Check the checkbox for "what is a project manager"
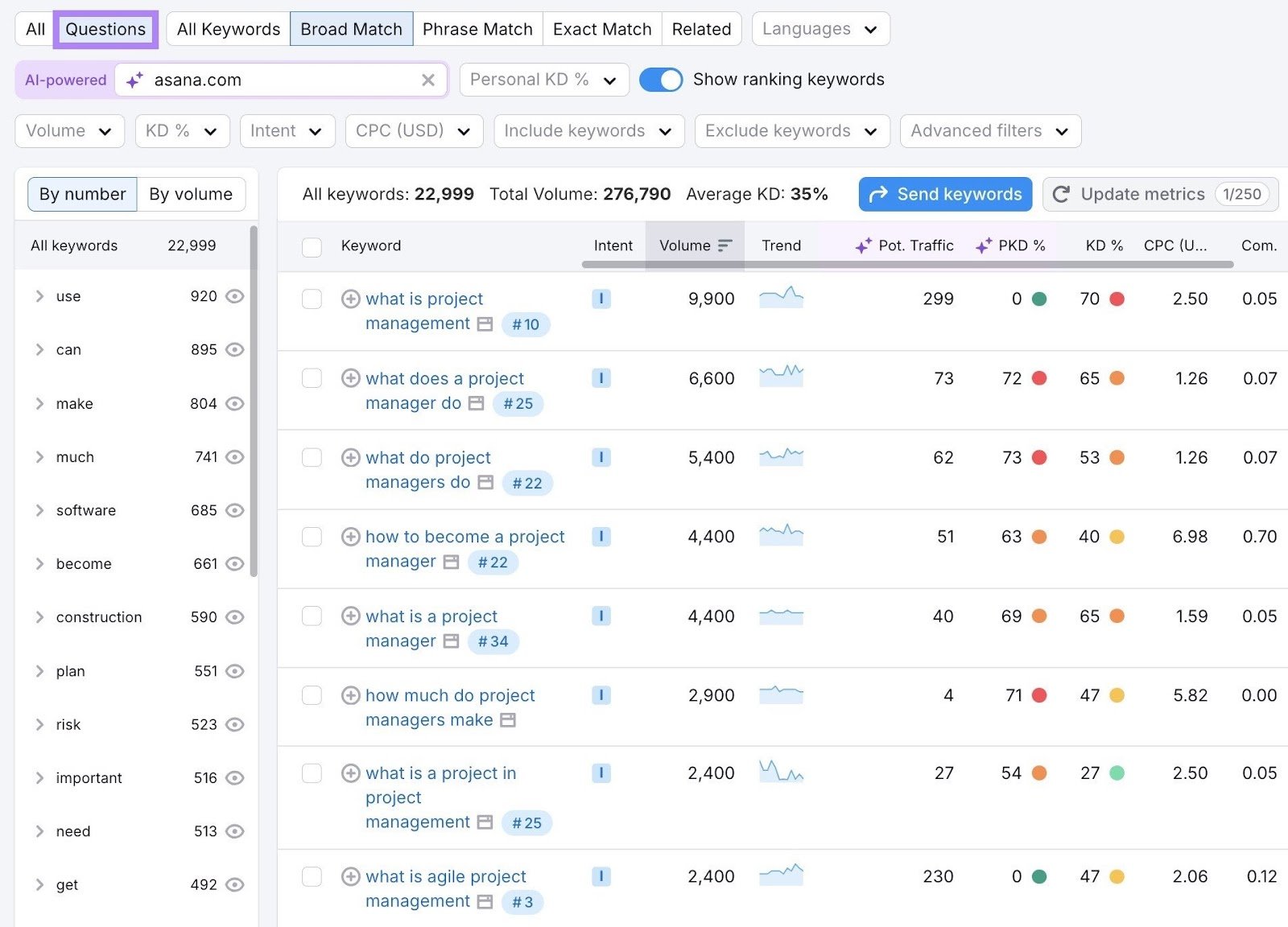 pos(312,616)
